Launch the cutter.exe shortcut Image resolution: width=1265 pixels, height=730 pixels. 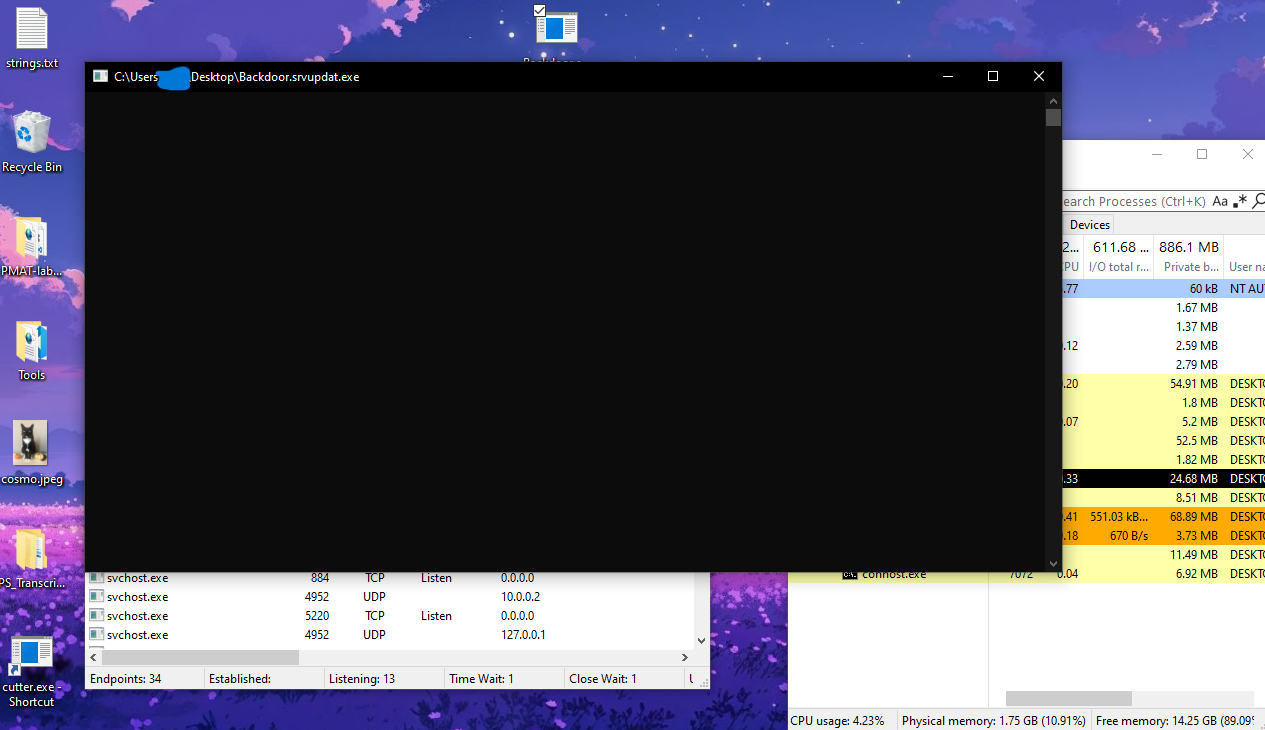coord(32,655)
